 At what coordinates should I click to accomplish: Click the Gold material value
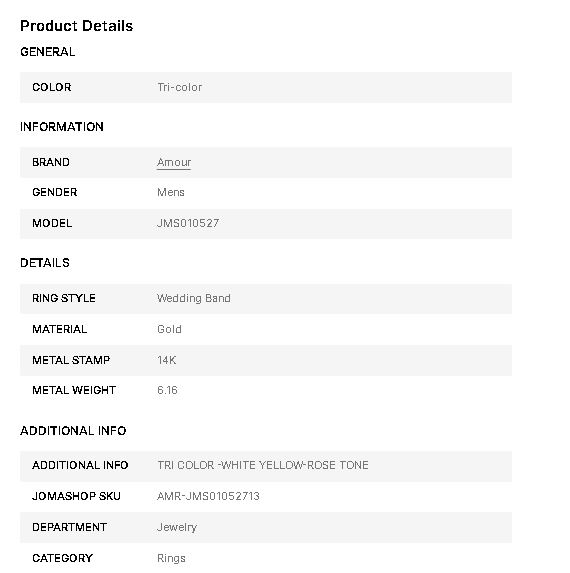coord(169,329)
